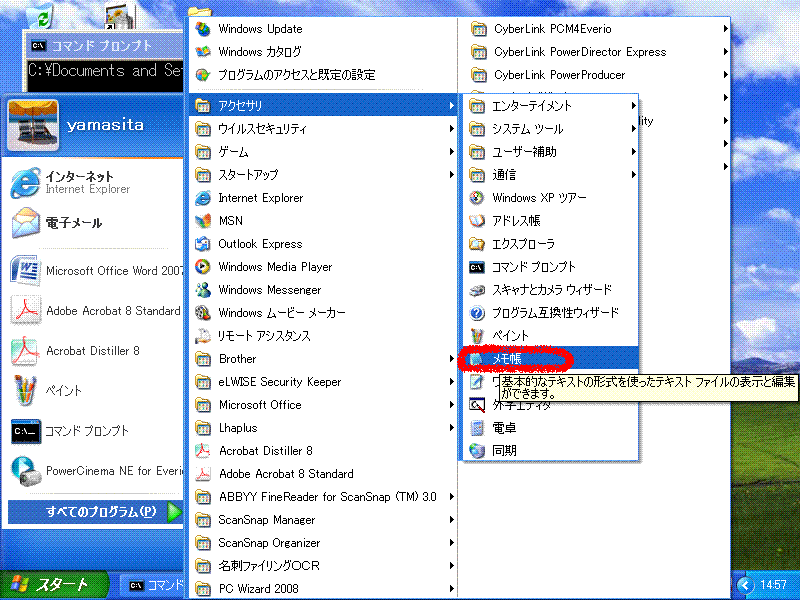This screenshot has height=600, width=800.
Task: Expand the ABBYY FineReader for ScanSnap submenu arrow
Action: click(452, 496)
